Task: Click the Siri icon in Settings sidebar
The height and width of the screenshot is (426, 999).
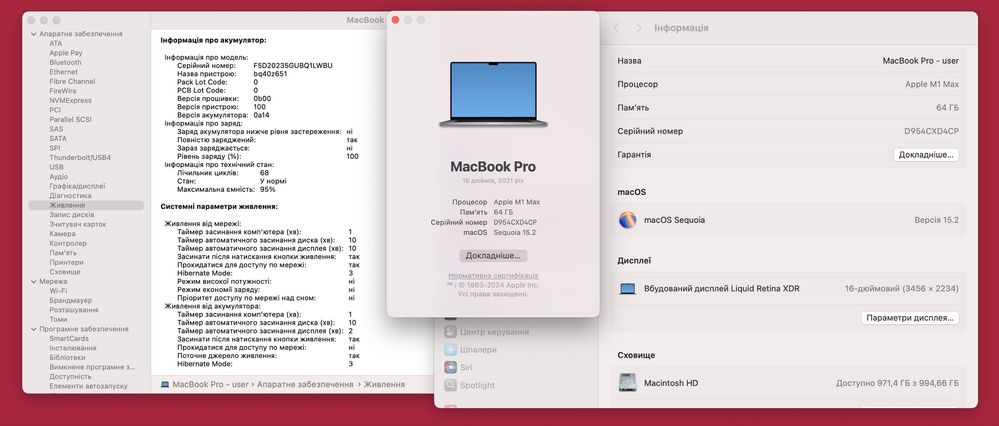Action: point(450,367)
